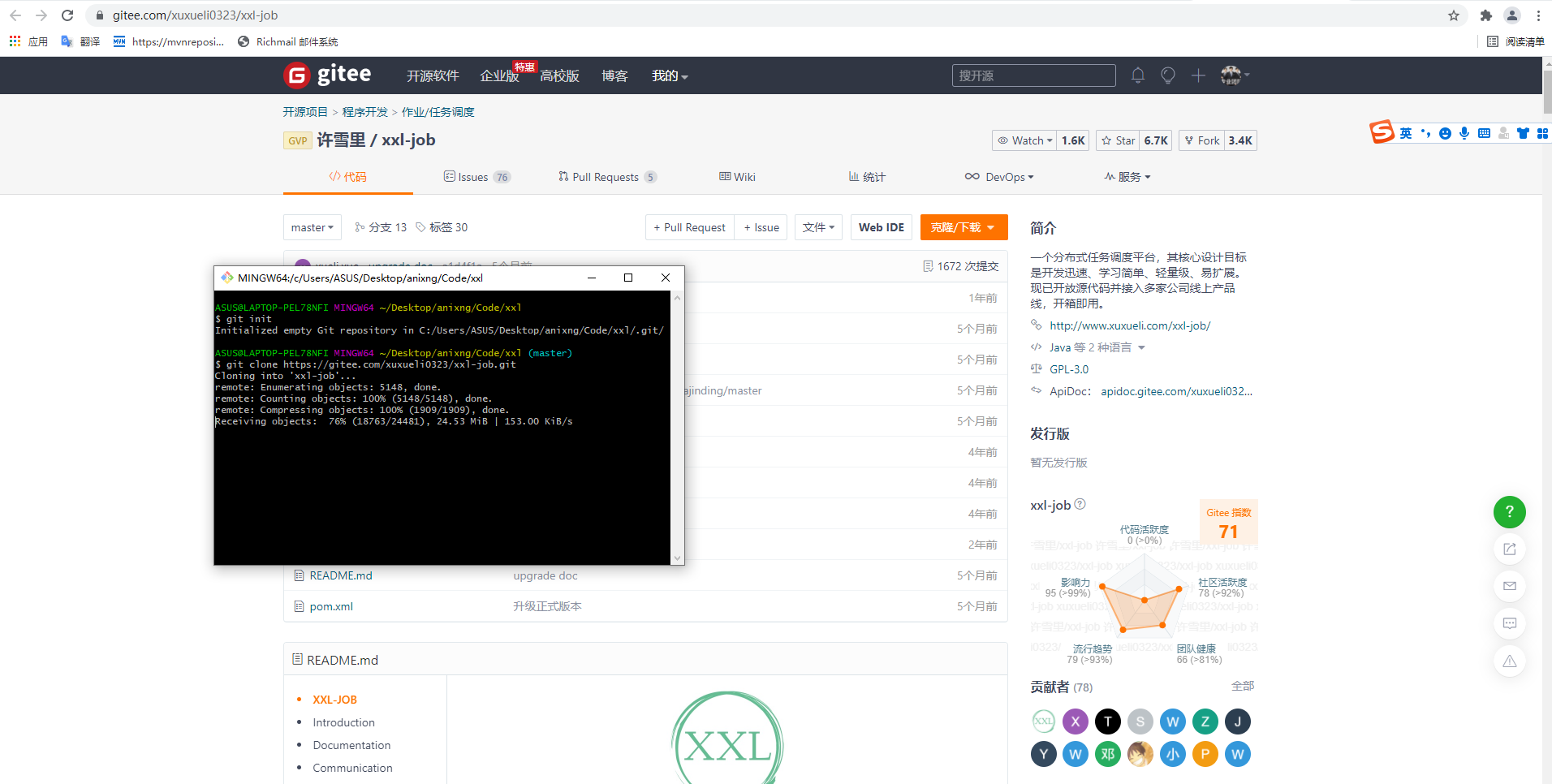Click the Sogou toolbox grid icon
The image size is (1552, 784).
click(1542, 133)
